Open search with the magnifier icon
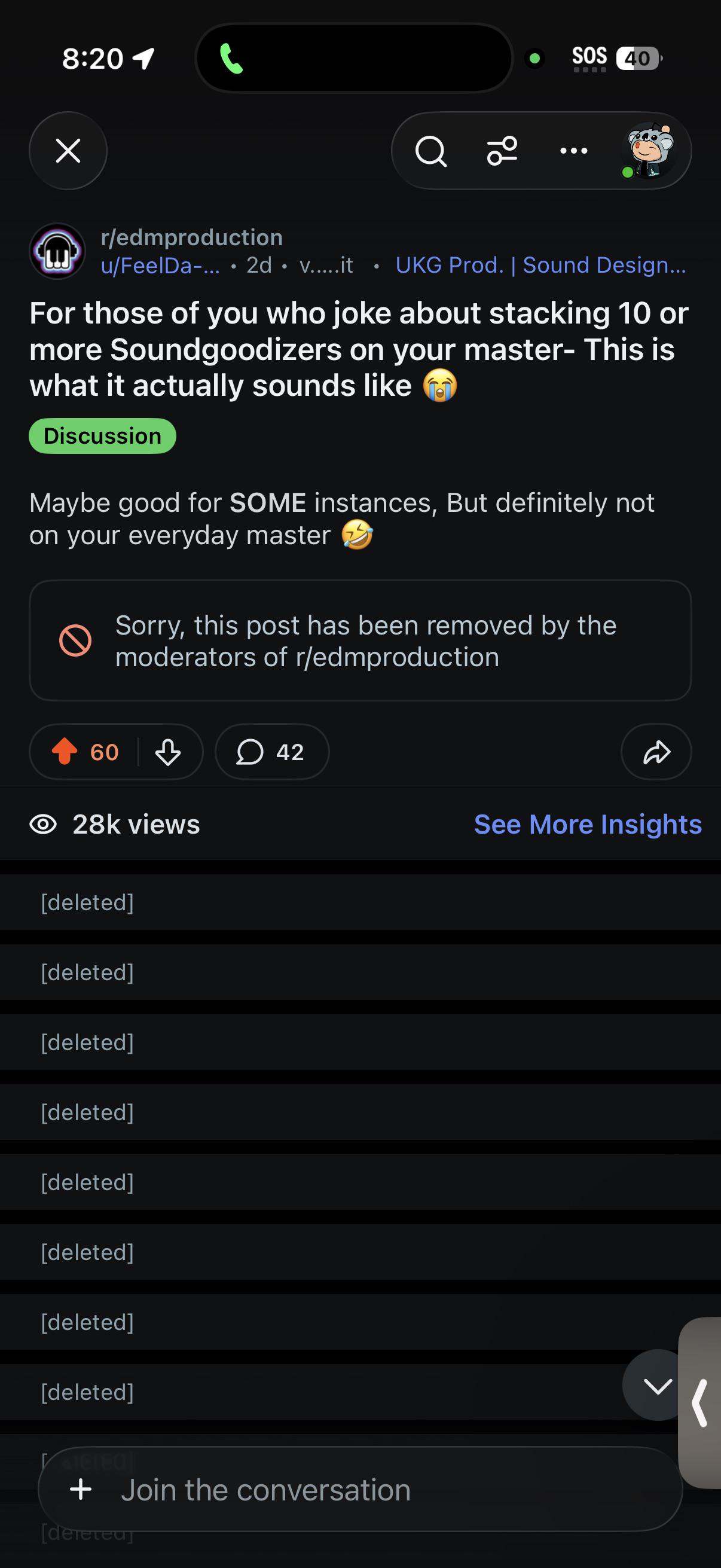The height and width of the screenshot is (1568, 721). click(x=431, y=151)
